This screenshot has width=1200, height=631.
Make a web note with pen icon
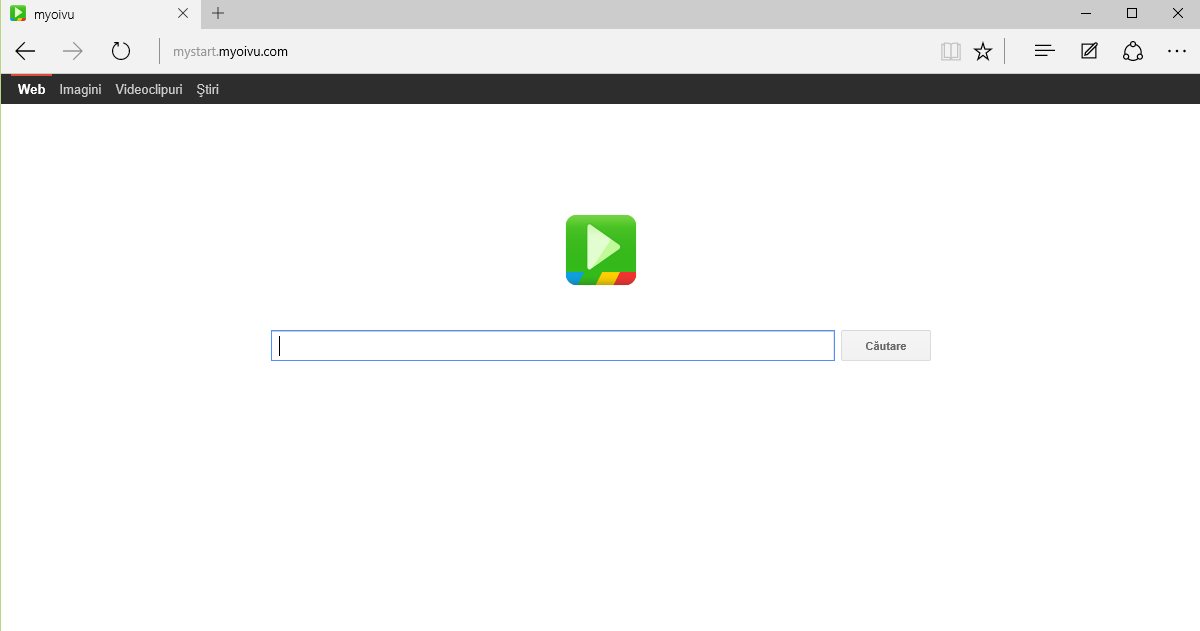click(1089, 51)
